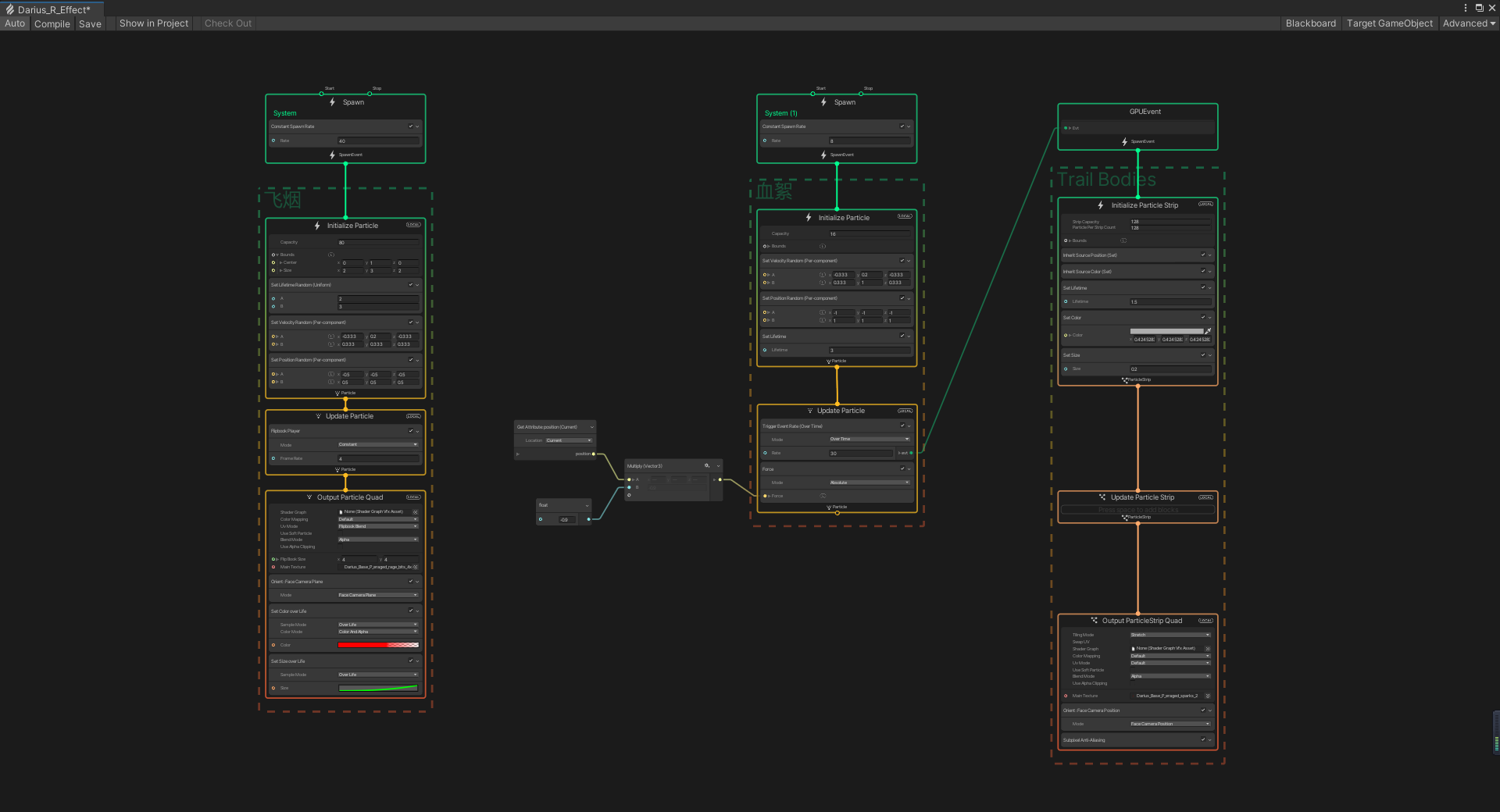Viewport: 1500px width, 812px height.
Task: Uncheck the Inherit Source Color (Set) block
Action: 1203,271
